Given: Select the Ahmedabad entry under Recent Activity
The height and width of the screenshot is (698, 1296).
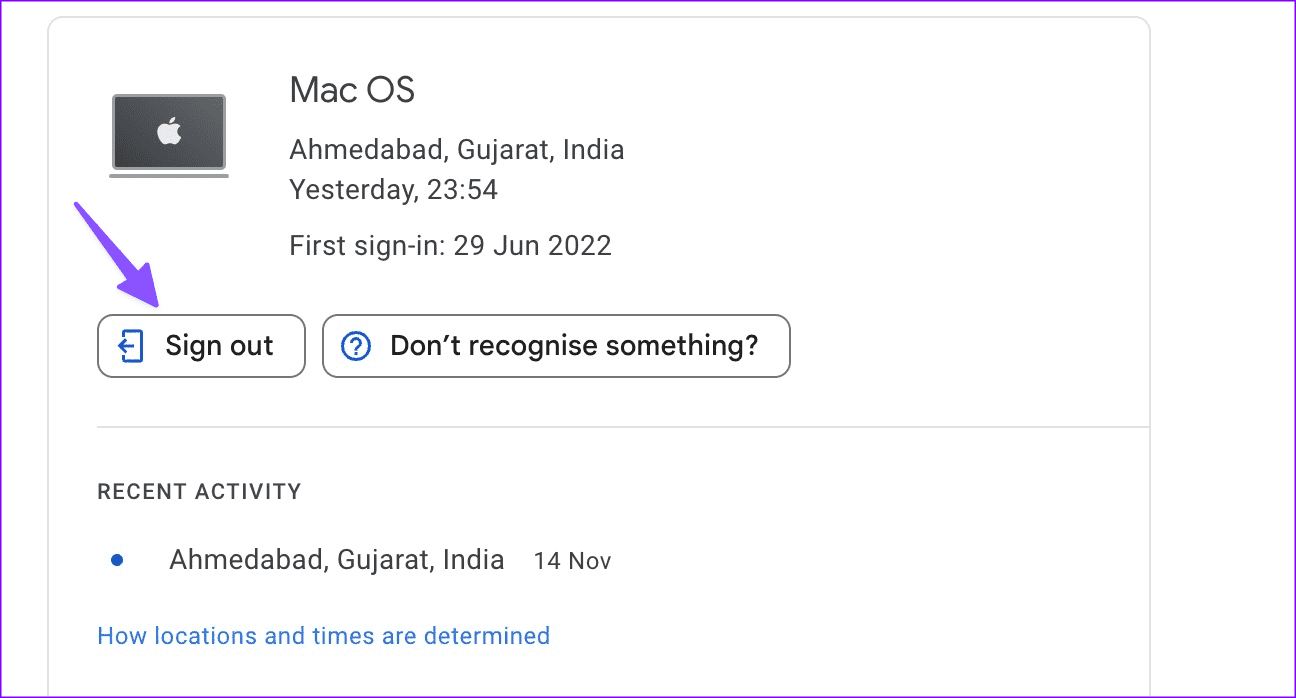Looking at the screenshot, I should 336,560.
